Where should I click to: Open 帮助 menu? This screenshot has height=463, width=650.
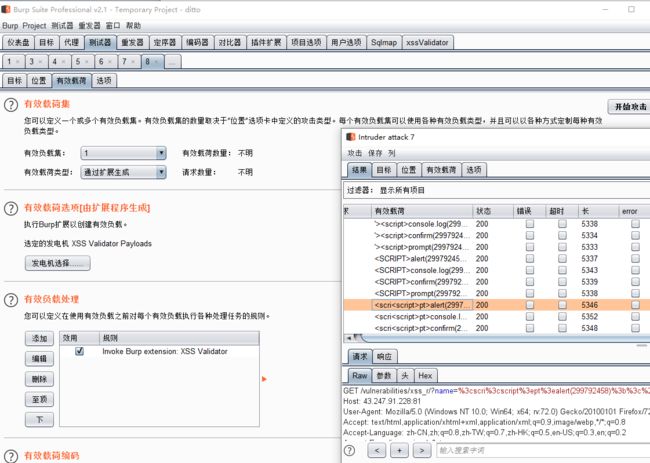pyautogui.click(x=133, y=26)
